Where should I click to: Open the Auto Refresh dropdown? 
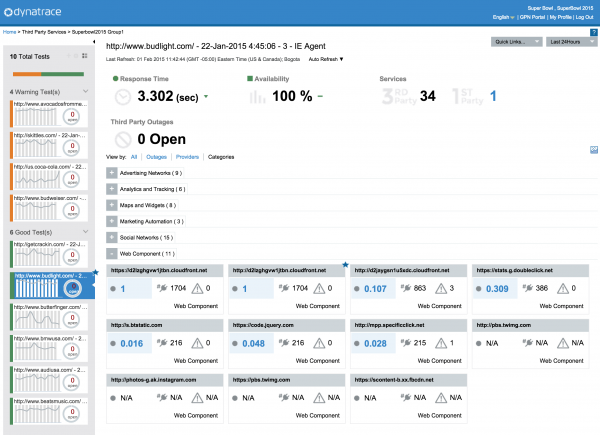[326, 59]
